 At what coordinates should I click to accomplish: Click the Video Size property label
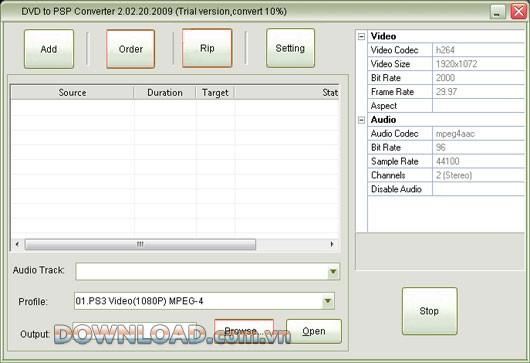pyautogui.click(x=390, y=64)
